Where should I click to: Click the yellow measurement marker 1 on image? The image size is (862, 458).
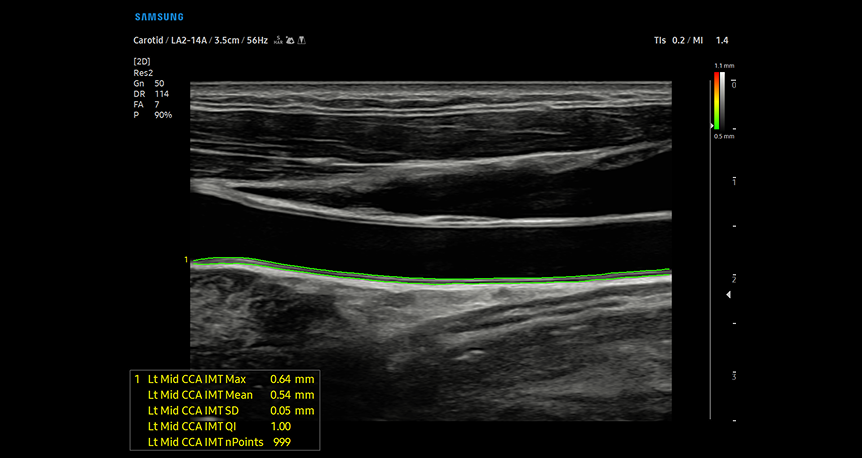click(186, 260)
